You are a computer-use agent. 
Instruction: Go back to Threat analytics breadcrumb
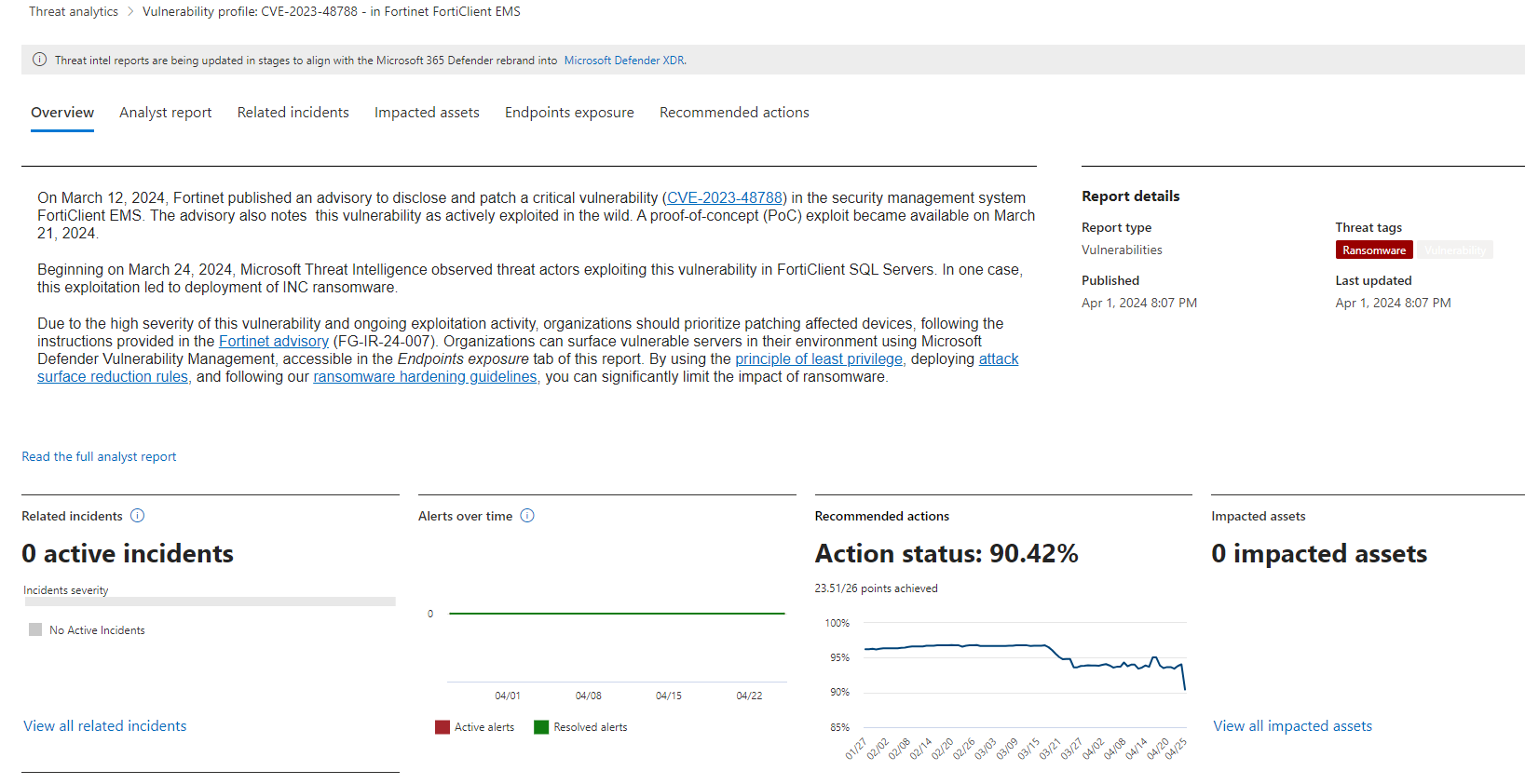(x=74, y=12)
